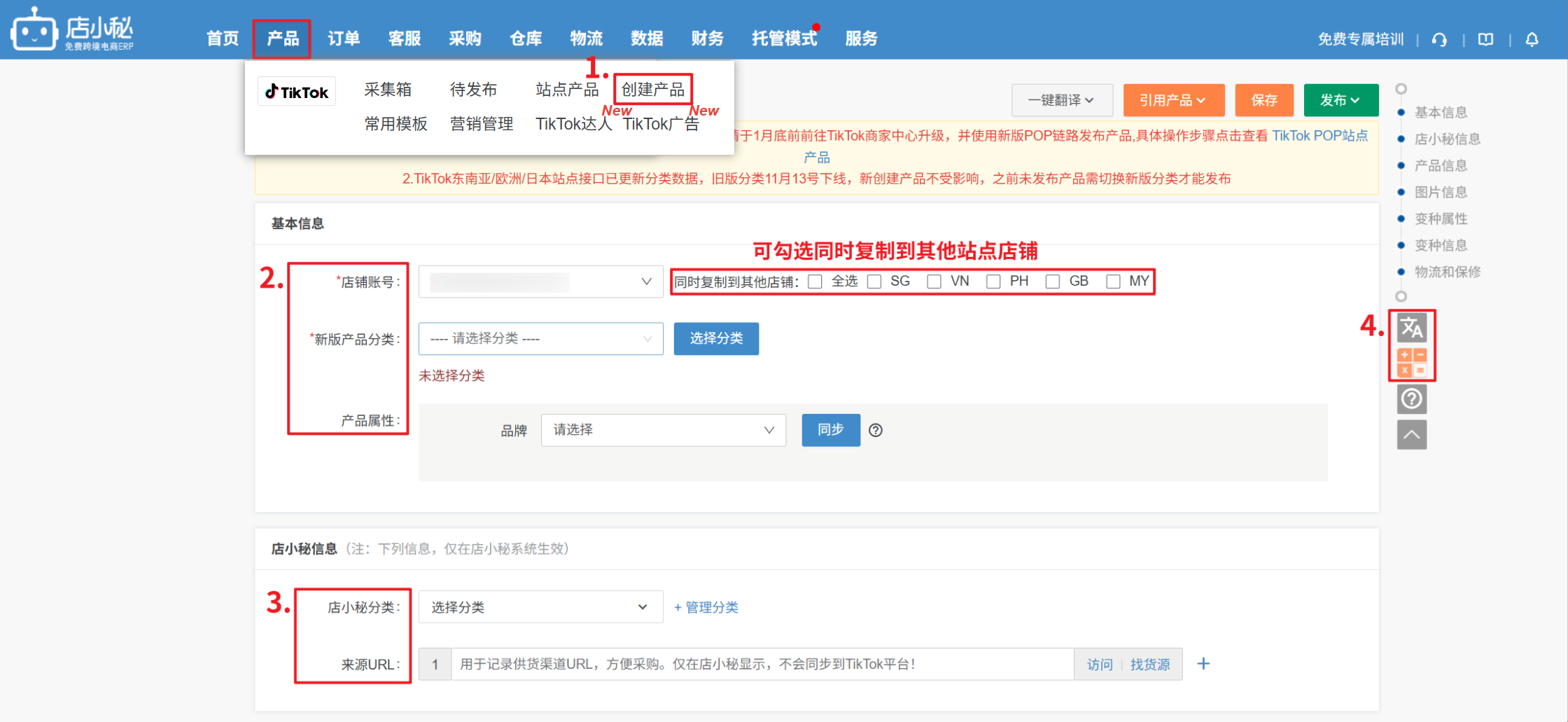This screenshot has width=1568, height=722.
Task: Click the 来源URL input field
Action: tap(762, 664)
